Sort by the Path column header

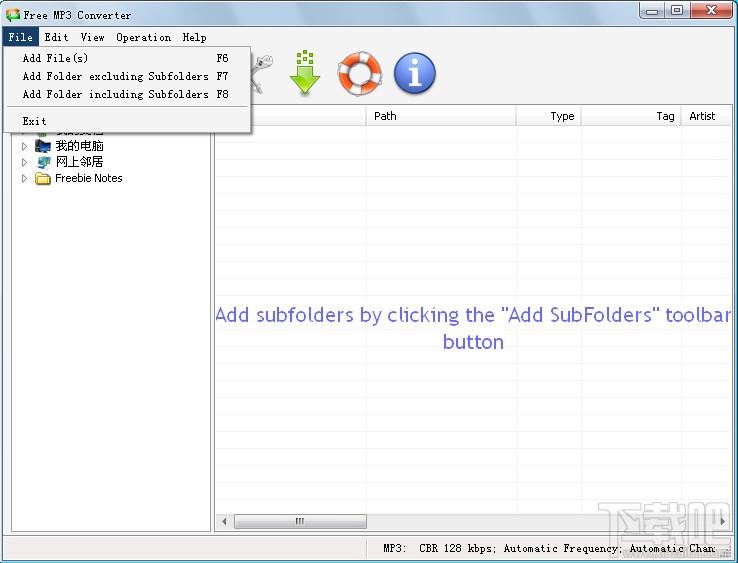[x=441, y=116]
